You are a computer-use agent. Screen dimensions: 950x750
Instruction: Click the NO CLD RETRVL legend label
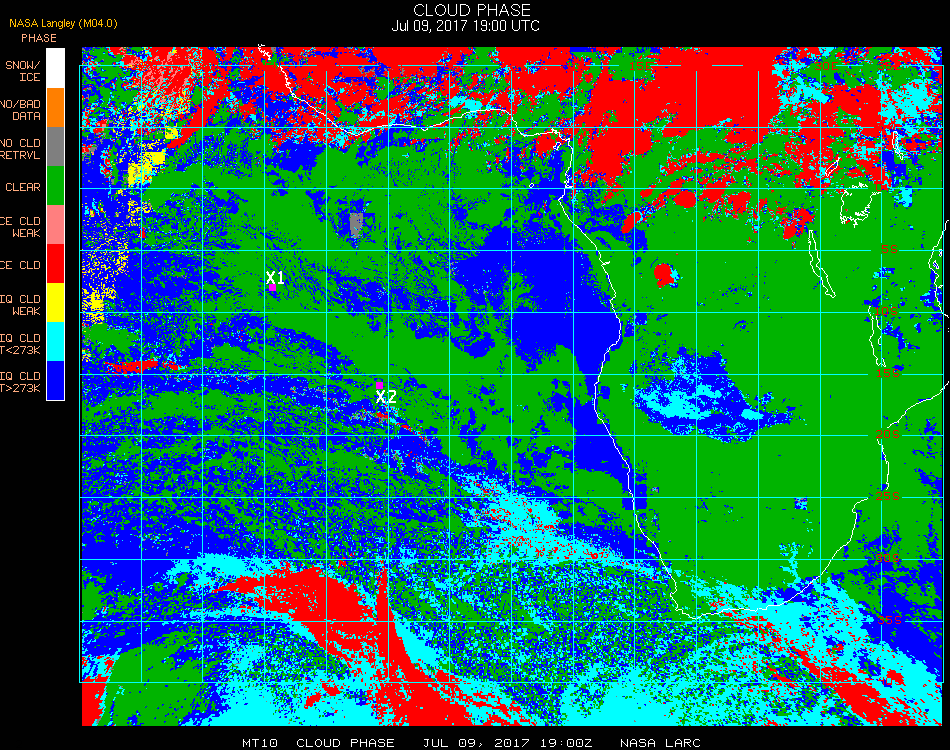point(20,149)
